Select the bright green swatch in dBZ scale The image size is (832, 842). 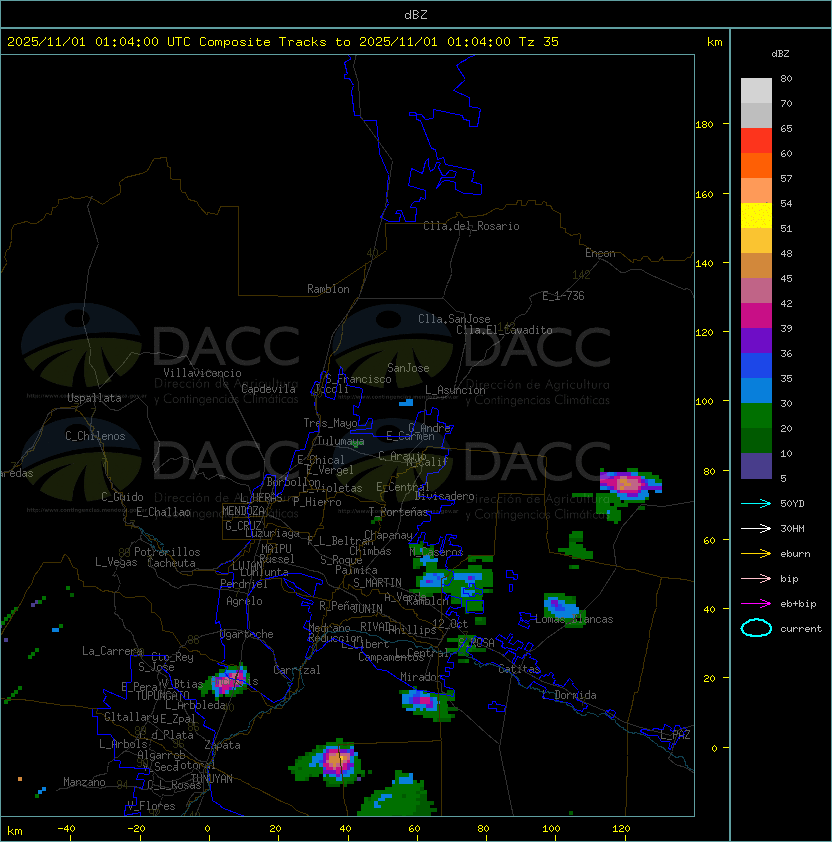[x=756, y=416]
